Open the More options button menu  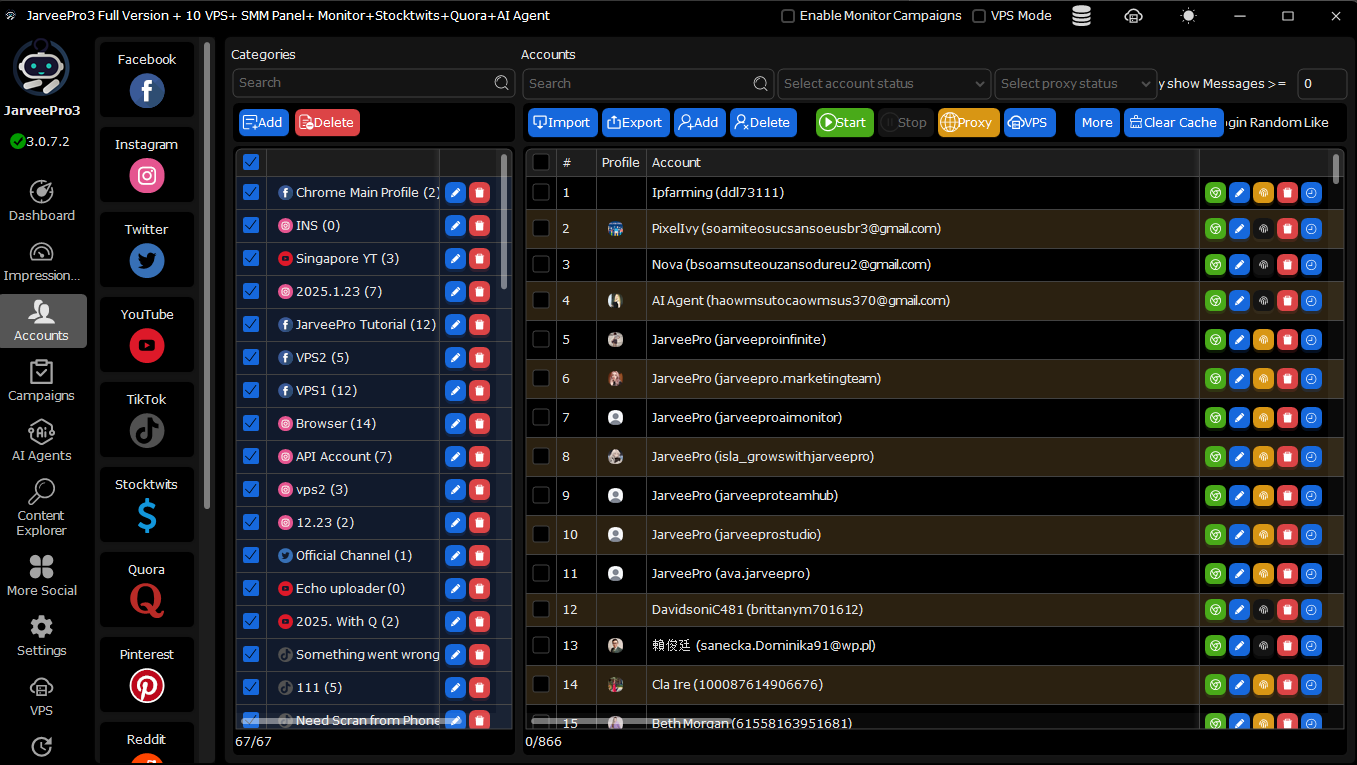click(x=1097, y=123)
